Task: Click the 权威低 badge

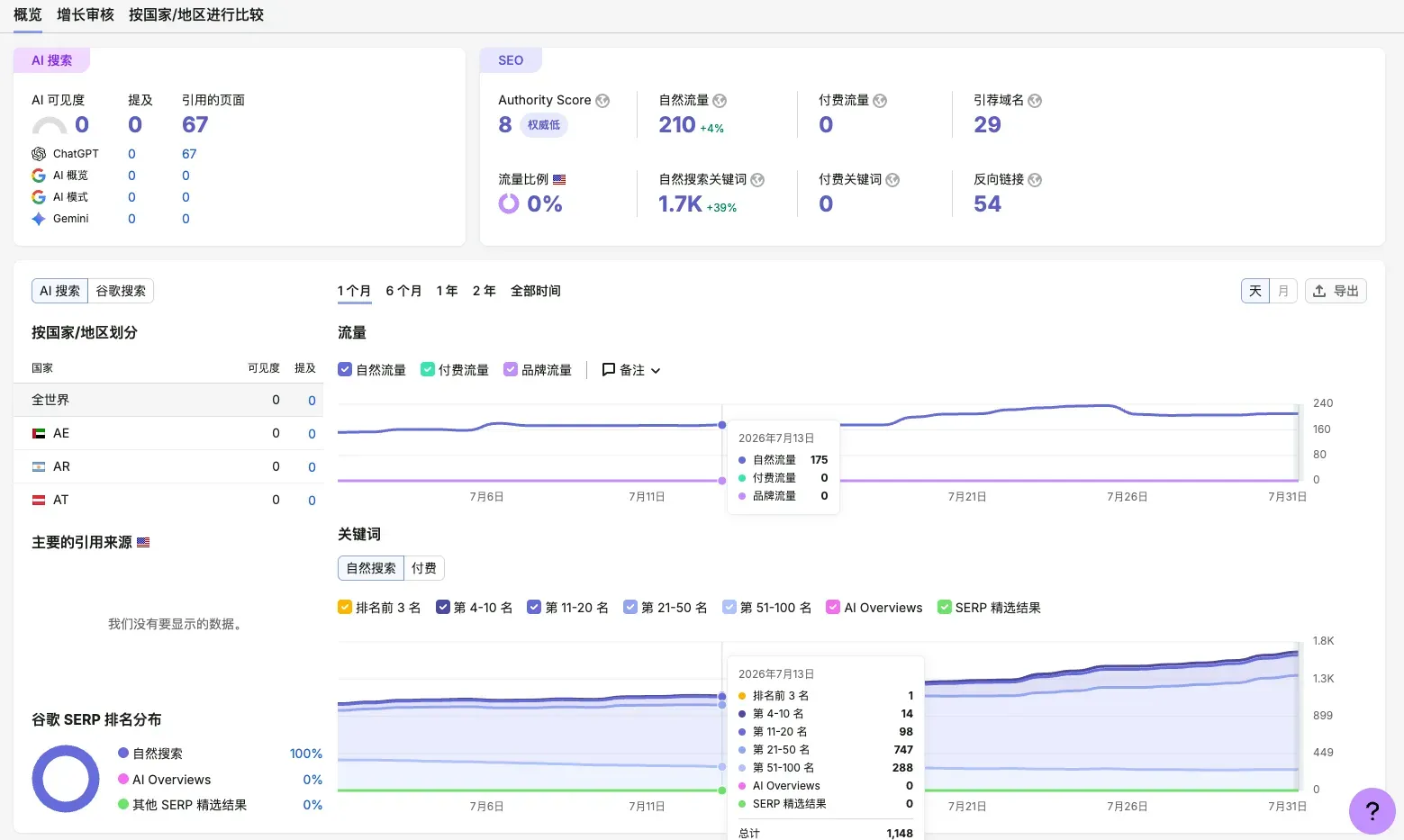Action: click(544, 125)
